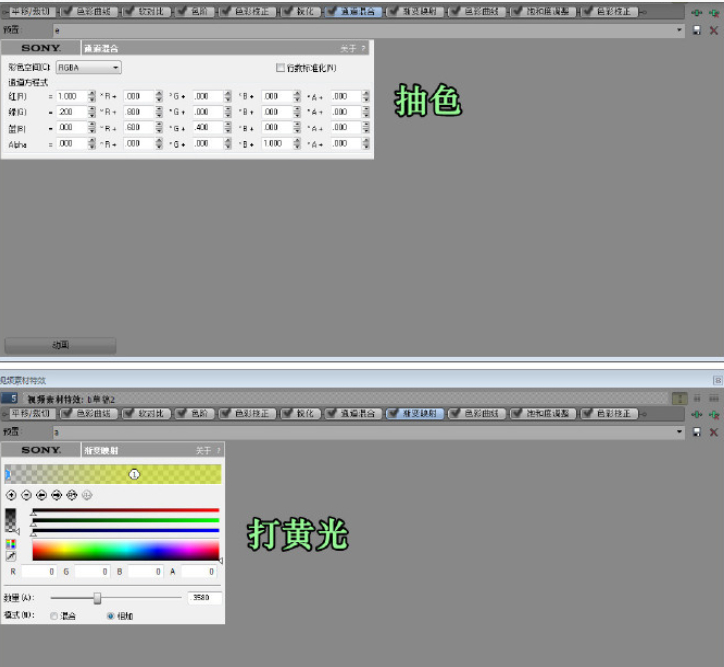
Task: Click the A alpha value field
Action: click(199, 572)
